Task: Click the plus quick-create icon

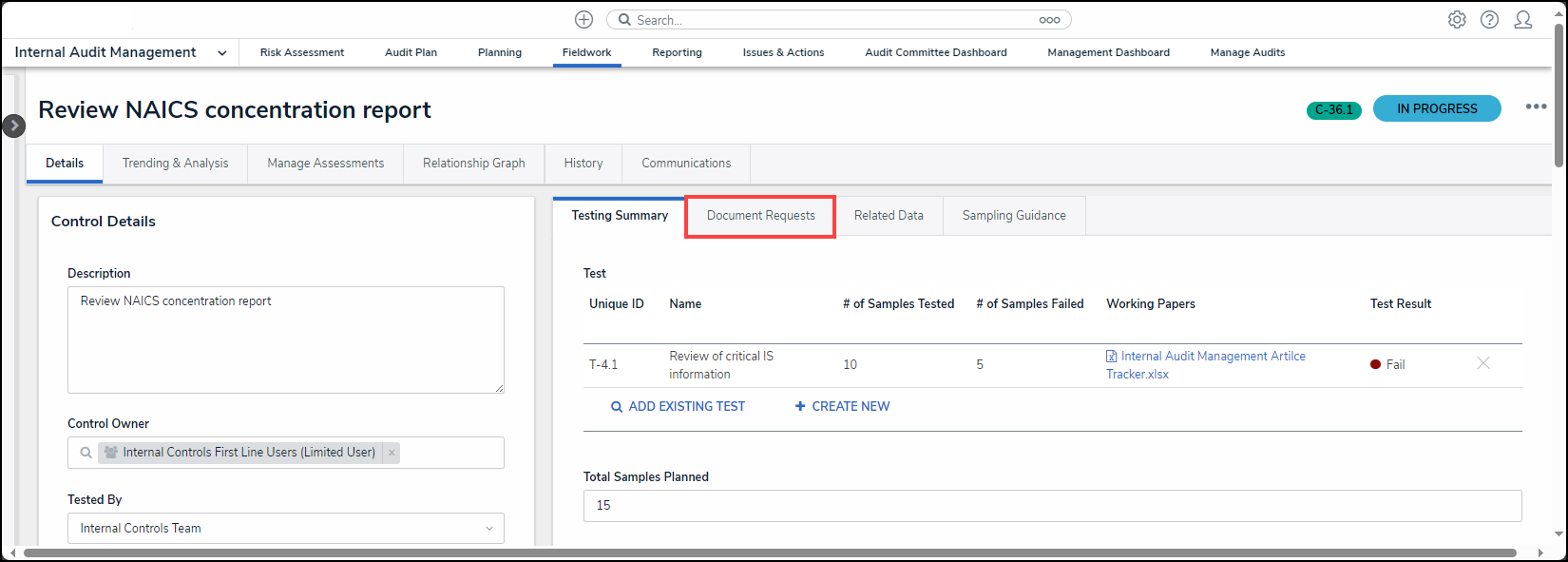Action: [x=583, y=20]
